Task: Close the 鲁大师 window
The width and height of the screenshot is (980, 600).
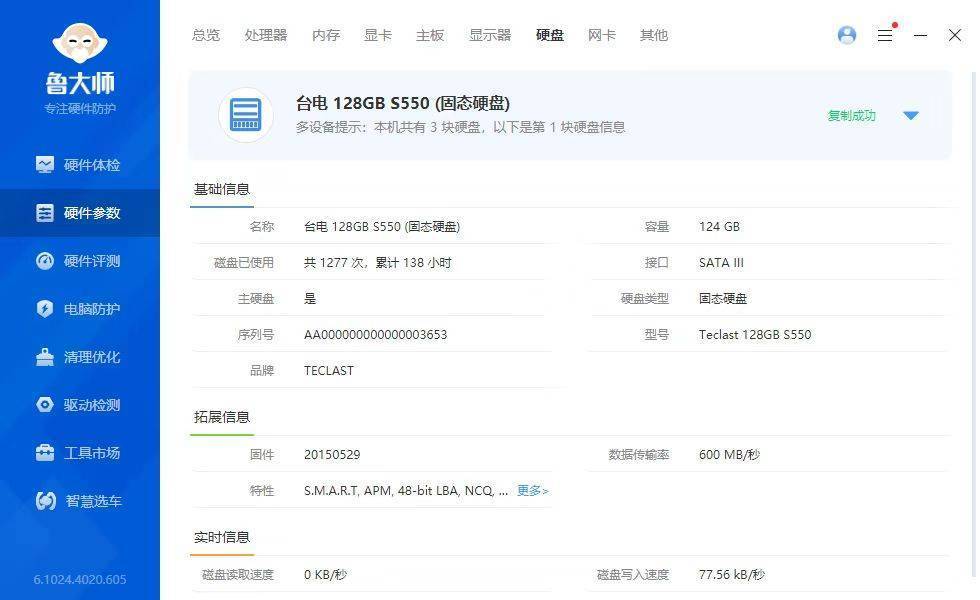Action: coord(954,35)
